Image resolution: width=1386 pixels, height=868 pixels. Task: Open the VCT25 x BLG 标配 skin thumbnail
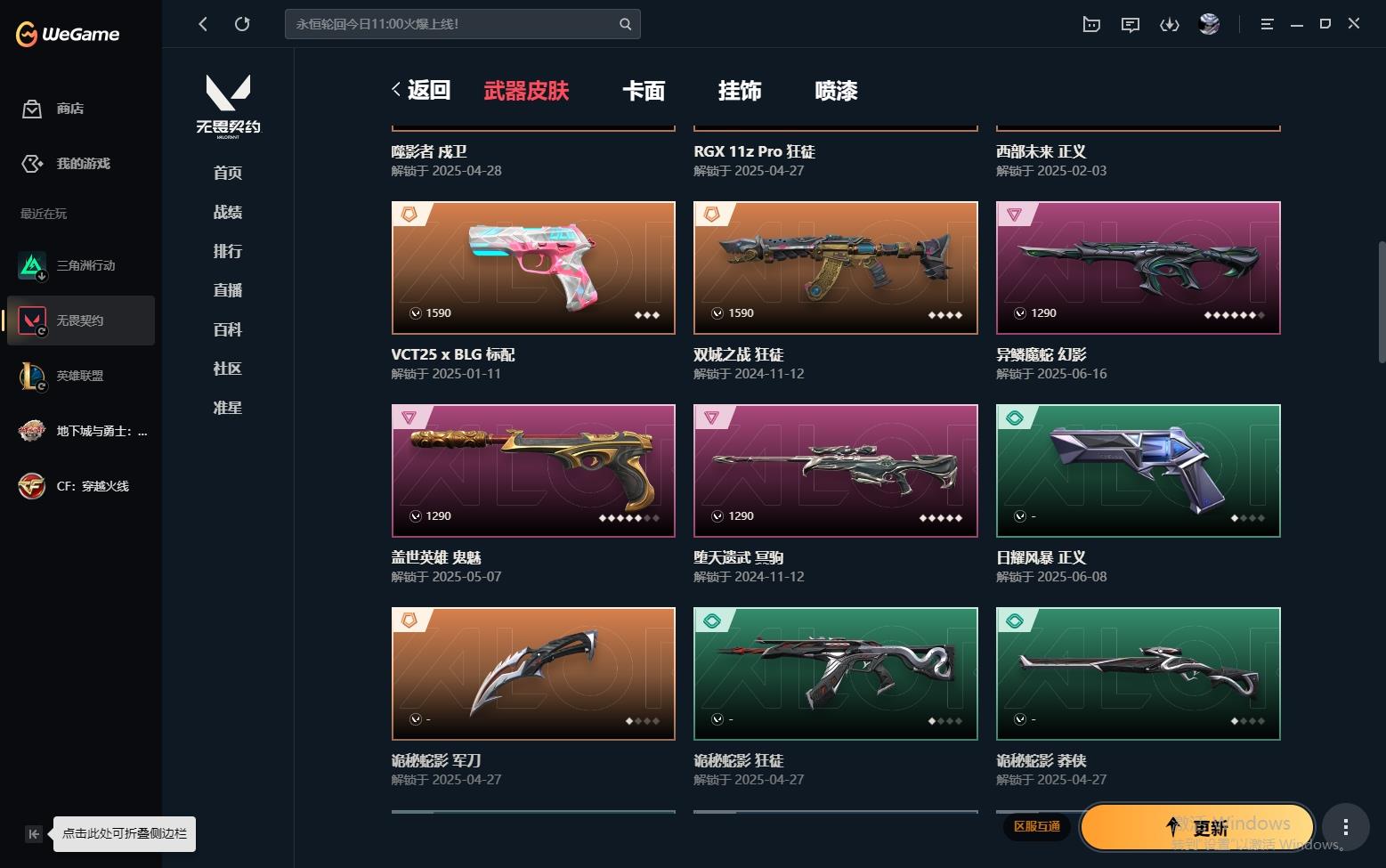tap(533, 268)
